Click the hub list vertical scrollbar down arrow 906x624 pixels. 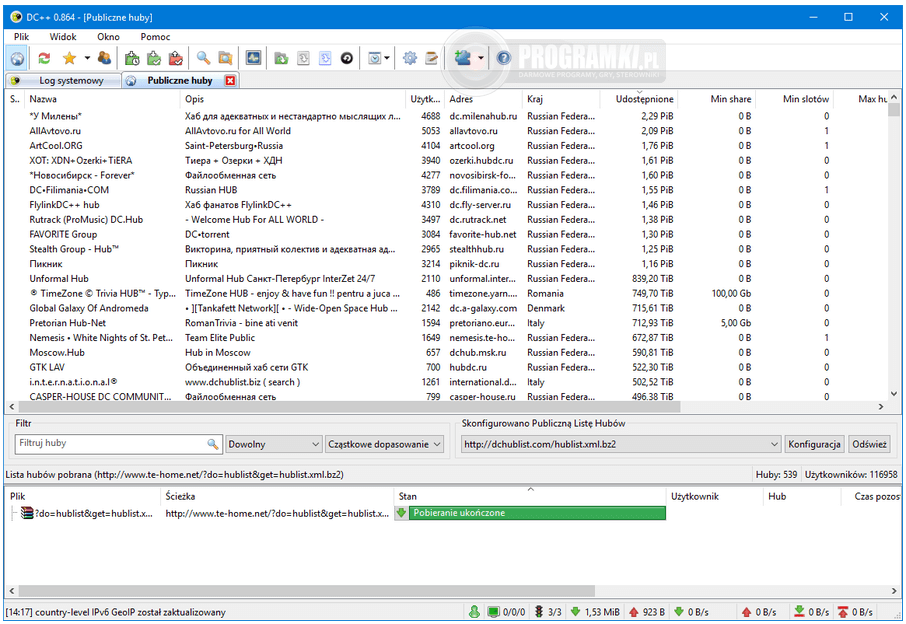tap(894, 394)
